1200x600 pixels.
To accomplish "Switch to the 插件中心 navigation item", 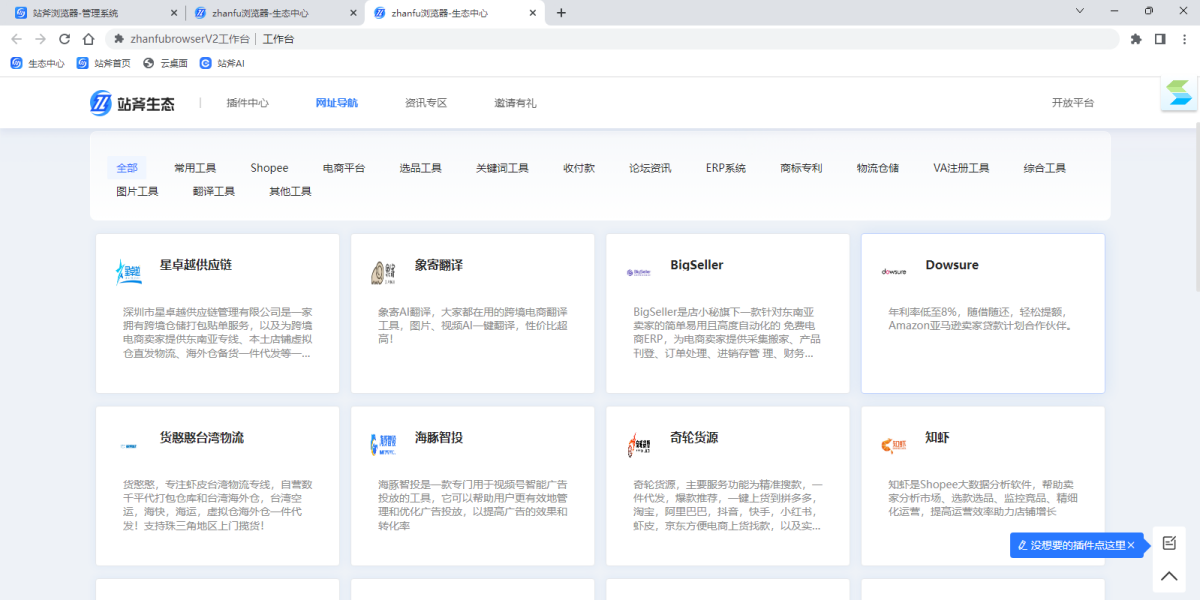I will pos(246,103).
